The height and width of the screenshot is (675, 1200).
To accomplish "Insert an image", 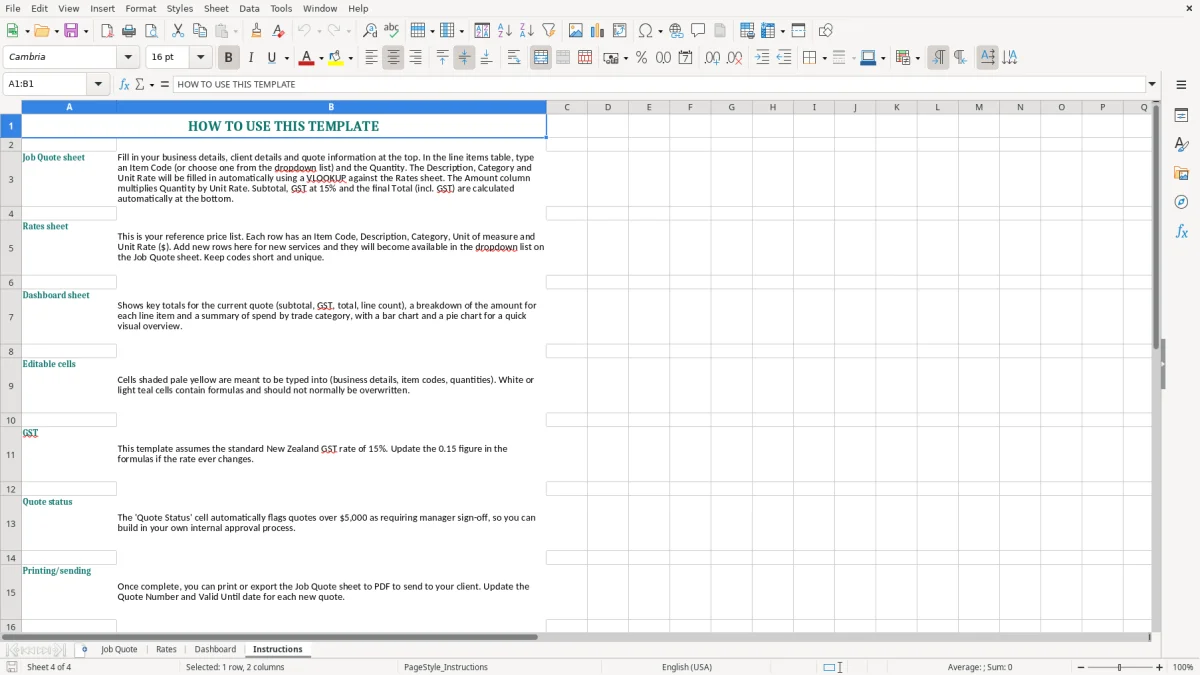I will click(576, 31).
